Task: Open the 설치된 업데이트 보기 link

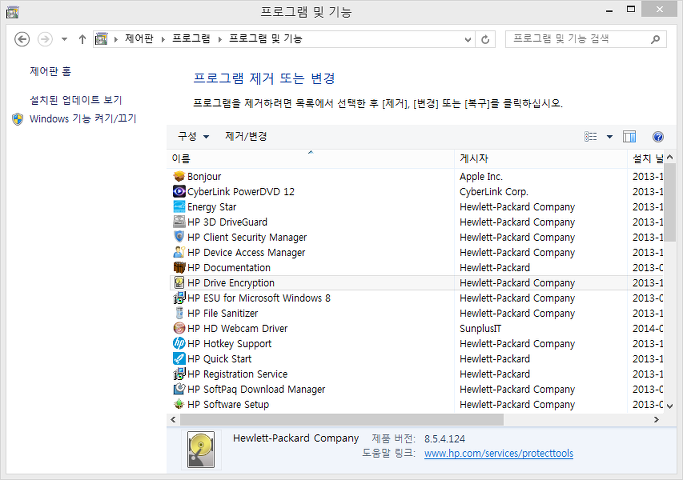Action: [76, 100]
